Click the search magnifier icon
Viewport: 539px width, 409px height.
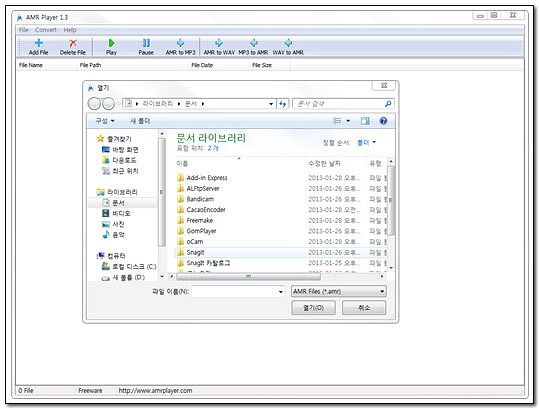388,103
